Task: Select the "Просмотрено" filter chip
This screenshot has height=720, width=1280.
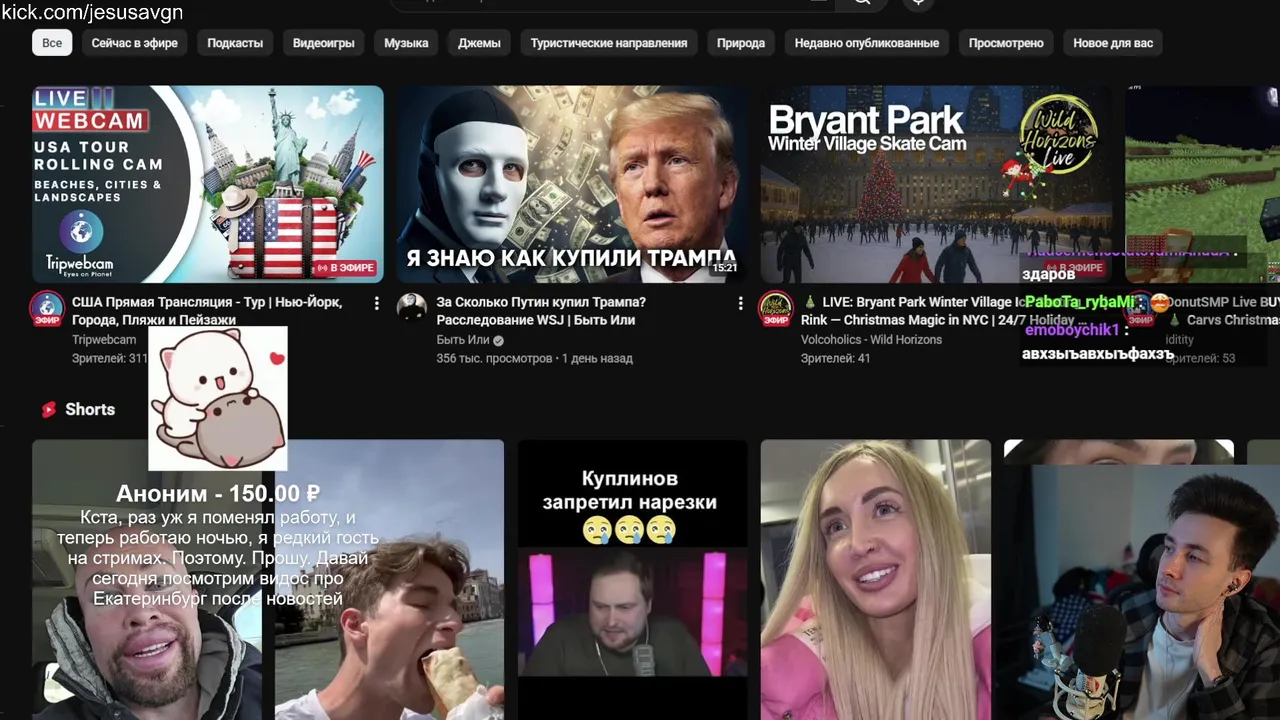Action: [x=1006, y=43]
